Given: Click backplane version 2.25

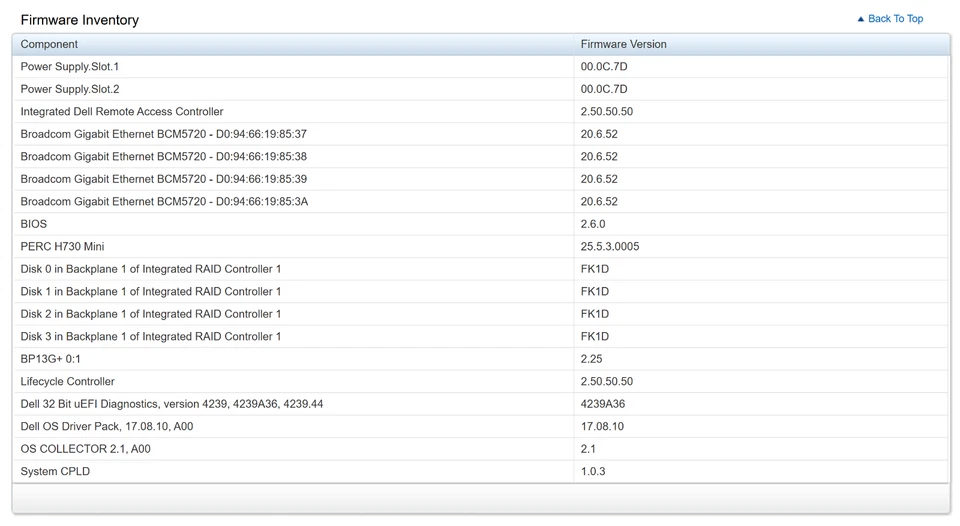Looking at the screenshot, I should point(591,359).
